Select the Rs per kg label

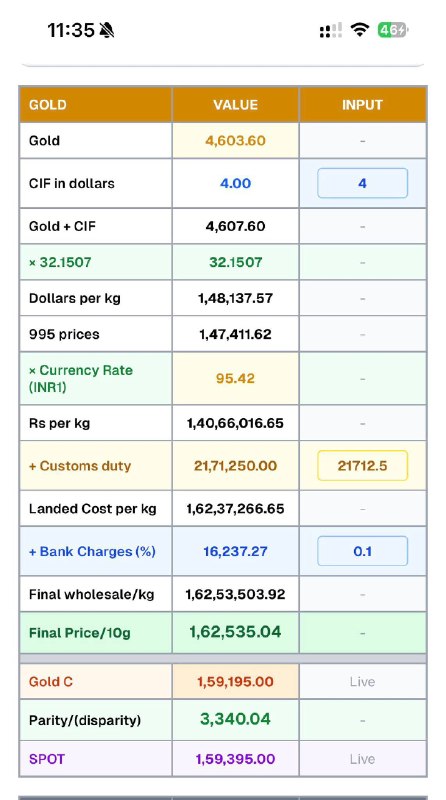pos(59,423)
